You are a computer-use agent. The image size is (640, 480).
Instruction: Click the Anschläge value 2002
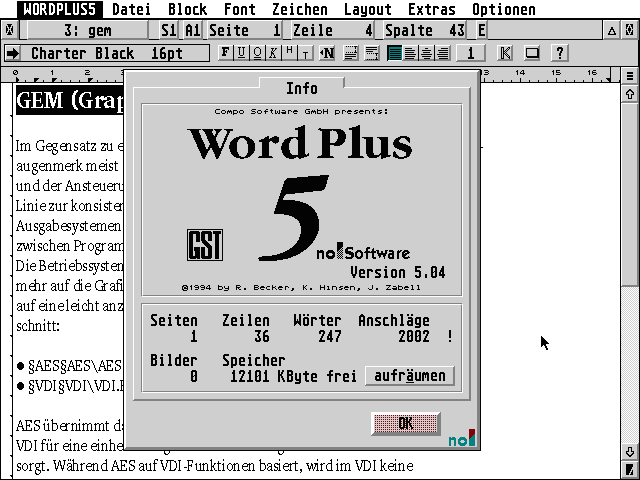click(x=413, y=336)
